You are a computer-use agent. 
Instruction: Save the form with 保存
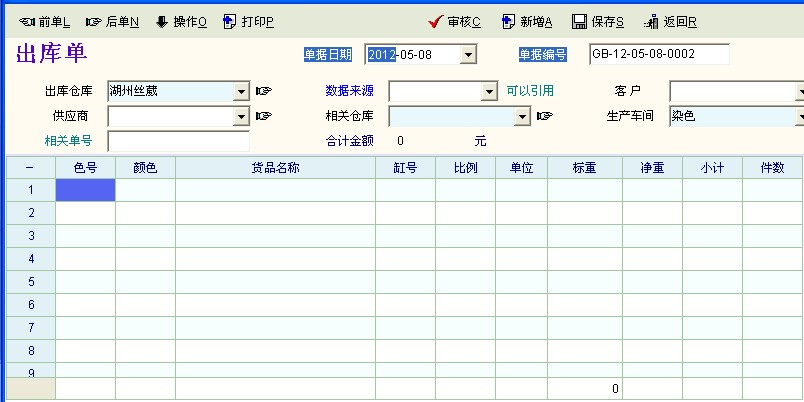coord(580,21)
